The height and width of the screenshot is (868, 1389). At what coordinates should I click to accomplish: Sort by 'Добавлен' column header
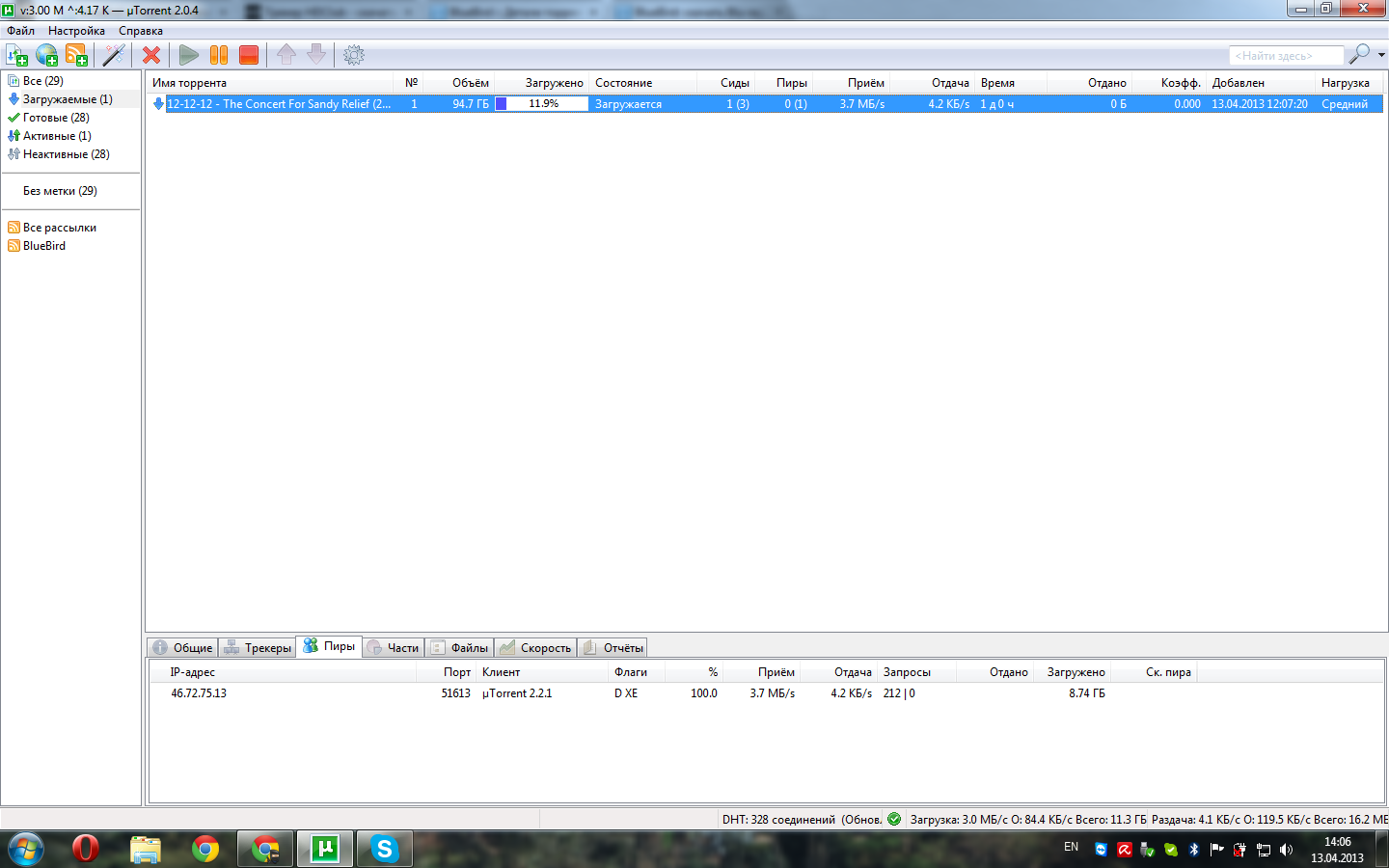[1261, 83]
